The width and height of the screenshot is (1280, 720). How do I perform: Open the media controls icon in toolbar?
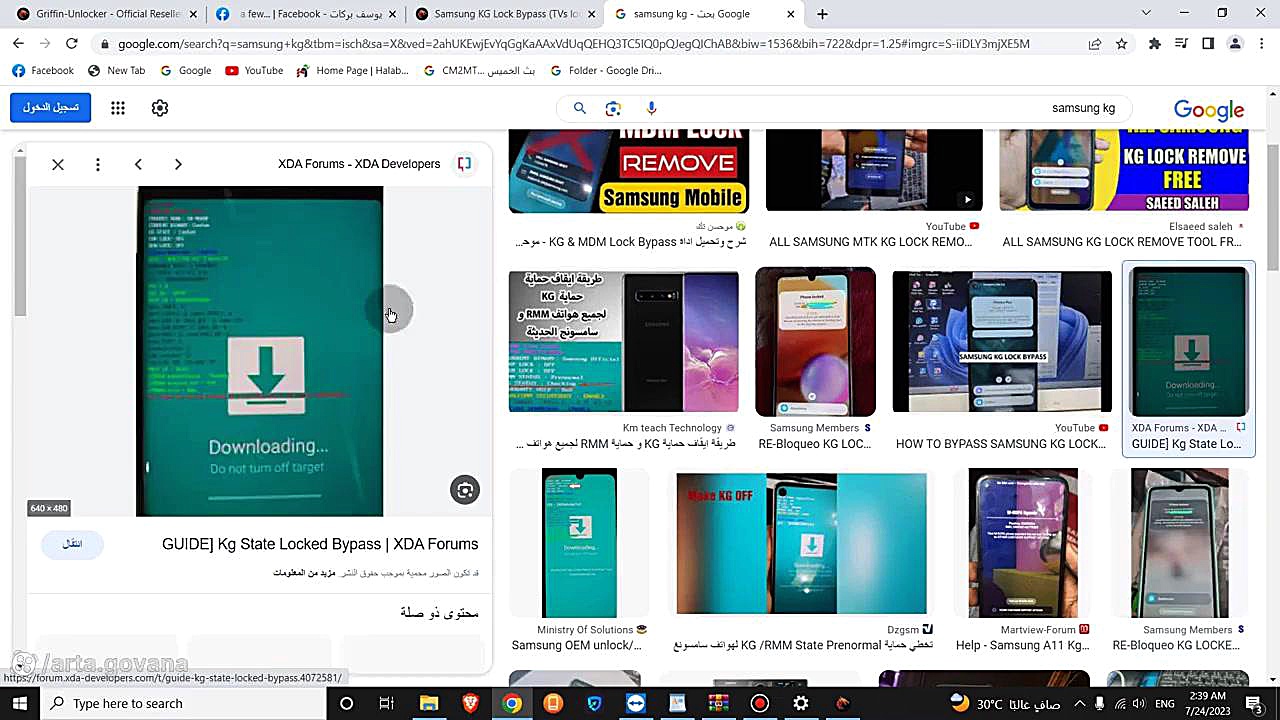(1182, 44)
